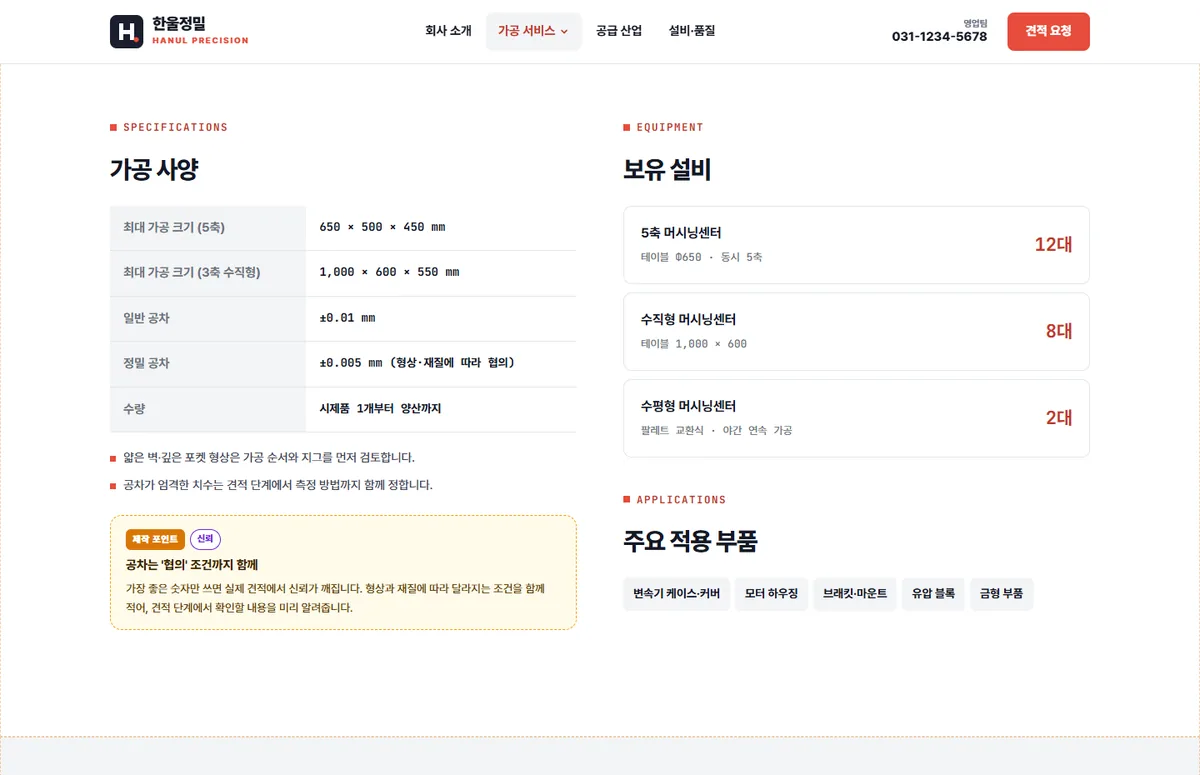Click the 금형 부품 tag
The width and height of the screenshot is (1200, 775).
pyautogui.click(x=1002, y=594)
